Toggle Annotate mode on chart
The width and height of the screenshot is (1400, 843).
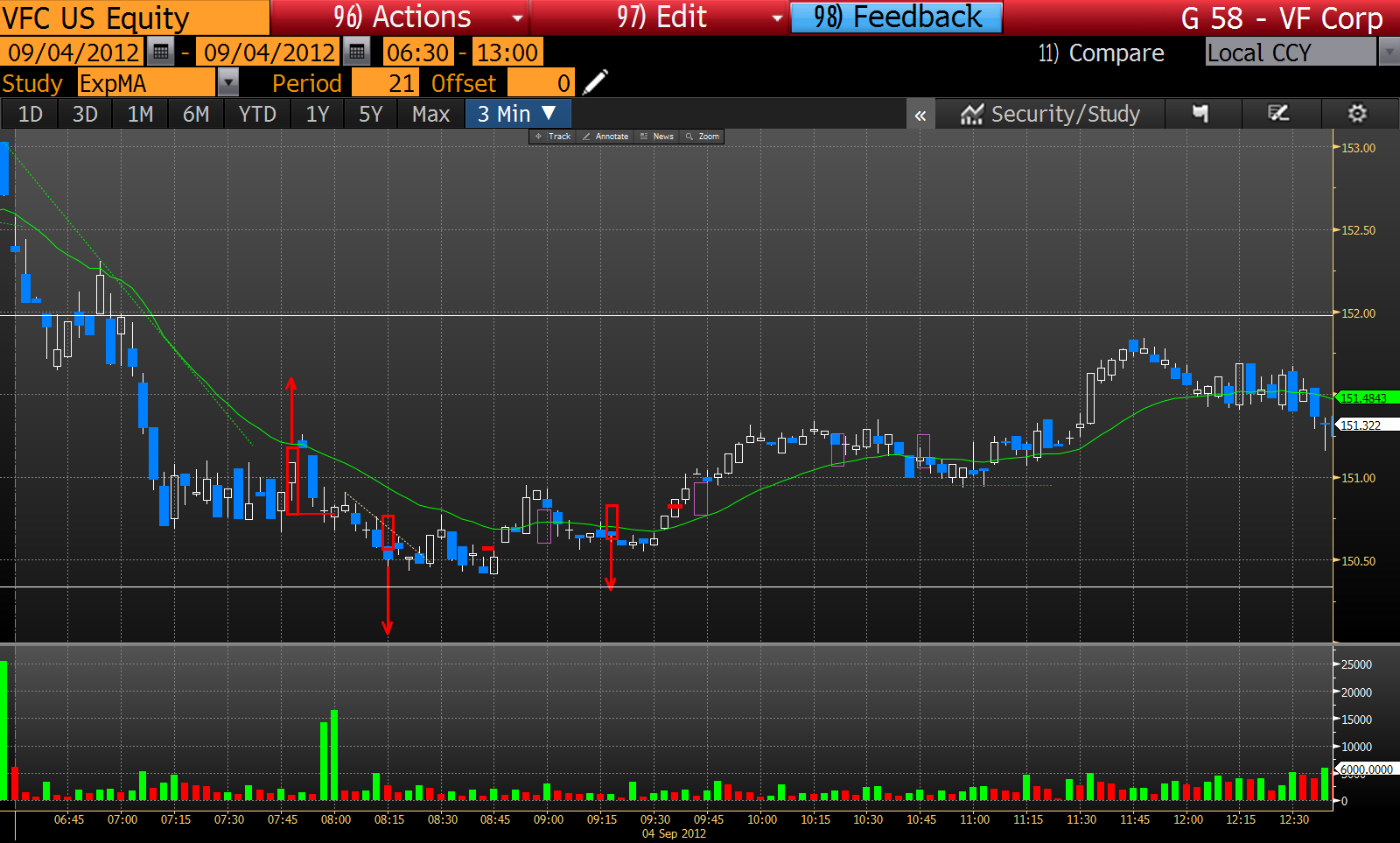[605, 137]
